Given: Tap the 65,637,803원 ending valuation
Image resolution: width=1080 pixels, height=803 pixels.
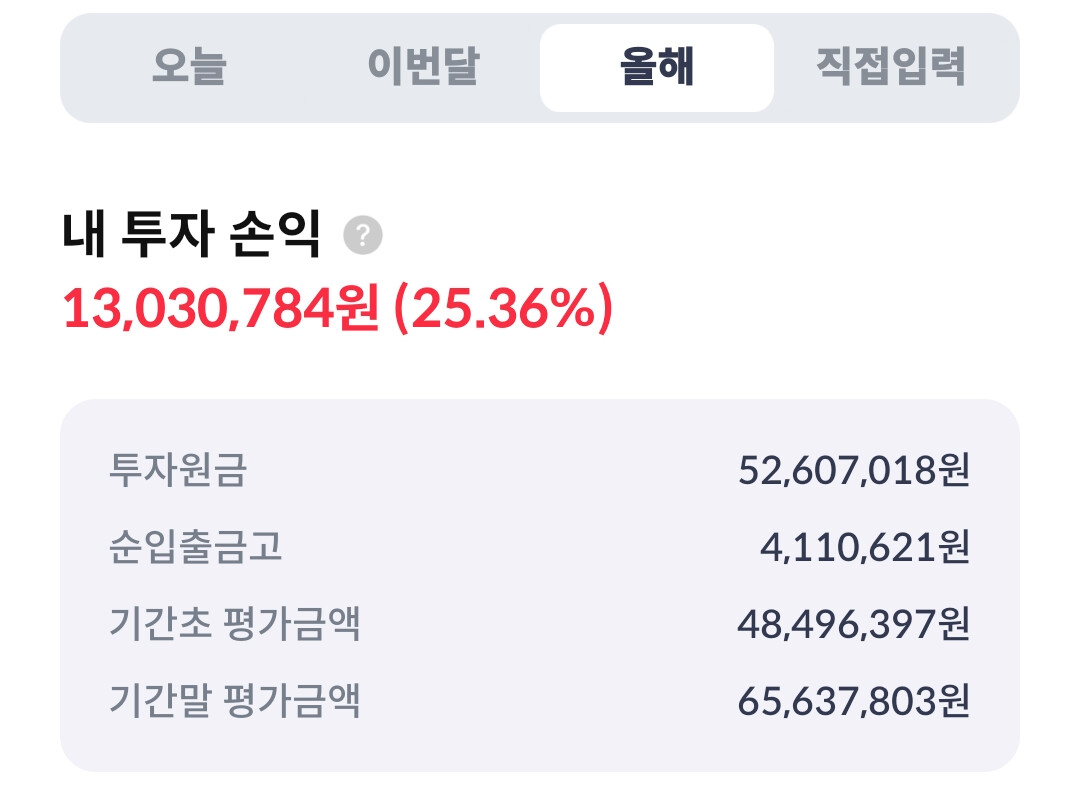Looking at the screenshot, I should point(854,701).
